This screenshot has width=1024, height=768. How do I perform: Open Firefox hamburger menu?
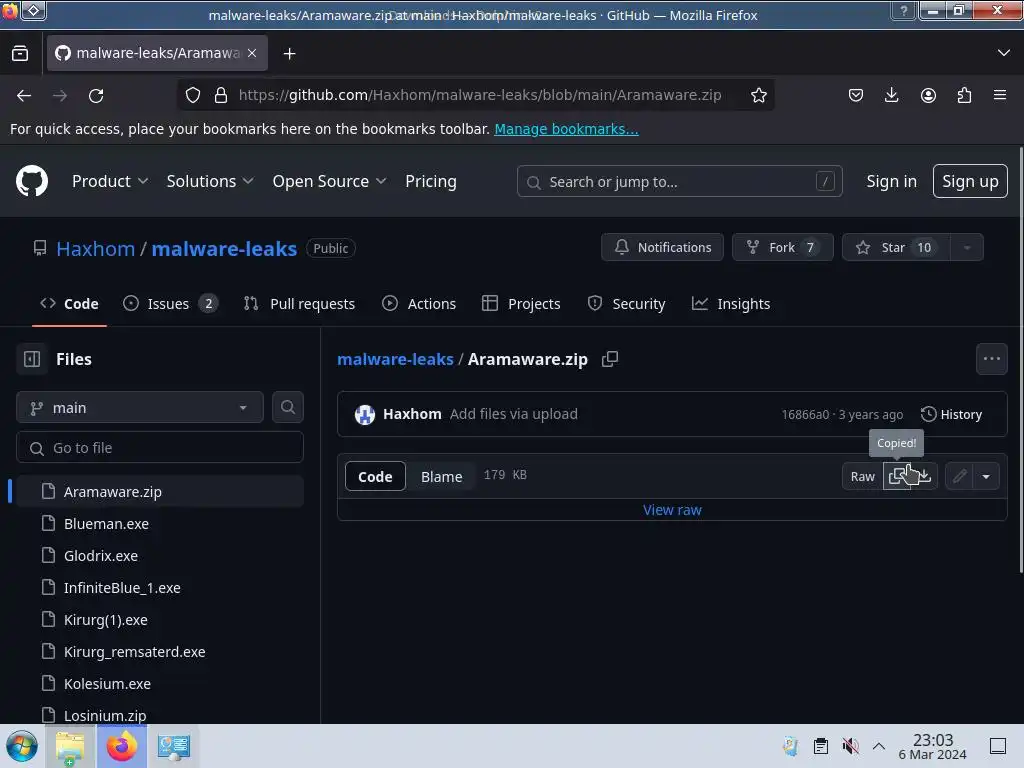tap(1000, 95)
